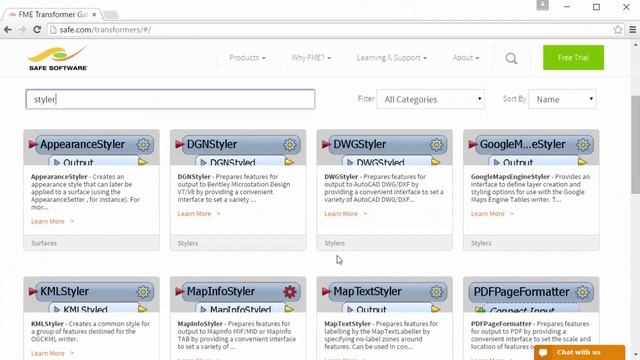Click the page vertical scrollbar thumb

pyautogui.click(x=635, y=144)
